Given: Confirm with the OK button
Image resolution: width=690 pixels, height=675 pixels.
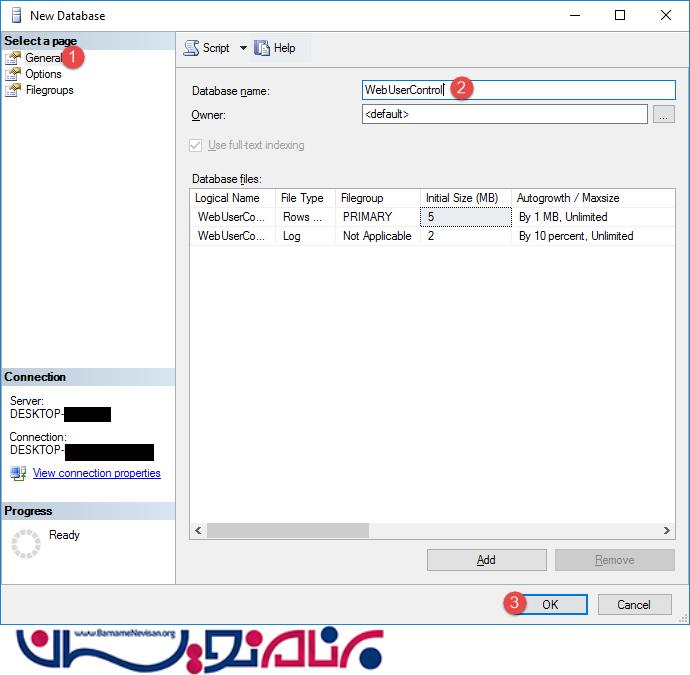Looking at the screenshot, I should [550, 605].
